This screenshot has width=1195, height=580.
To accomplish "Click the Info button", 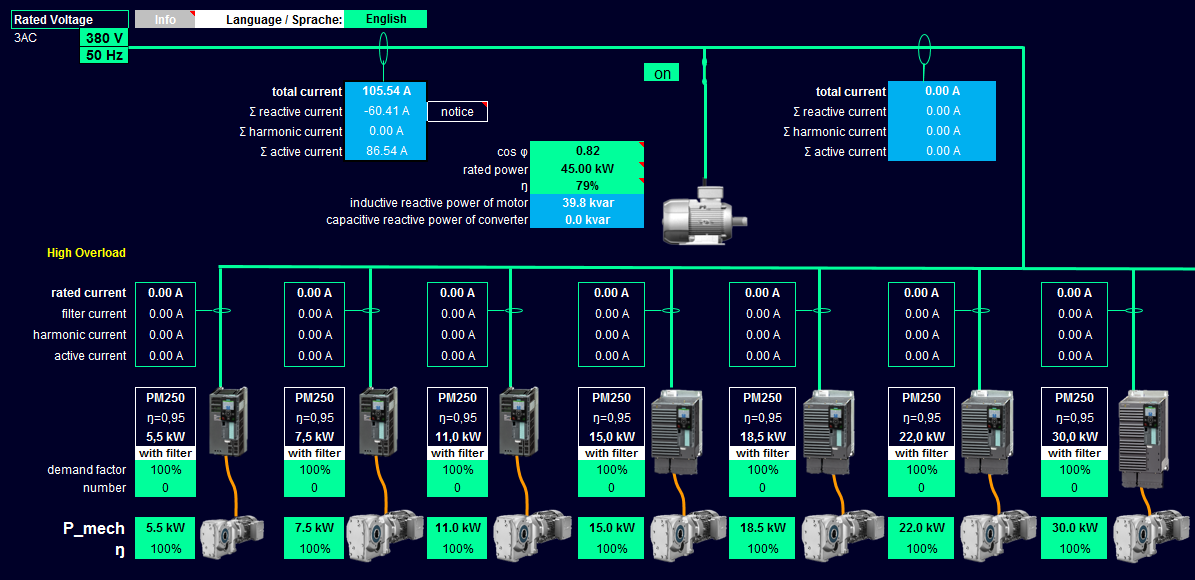I will (x=165, y=19).
